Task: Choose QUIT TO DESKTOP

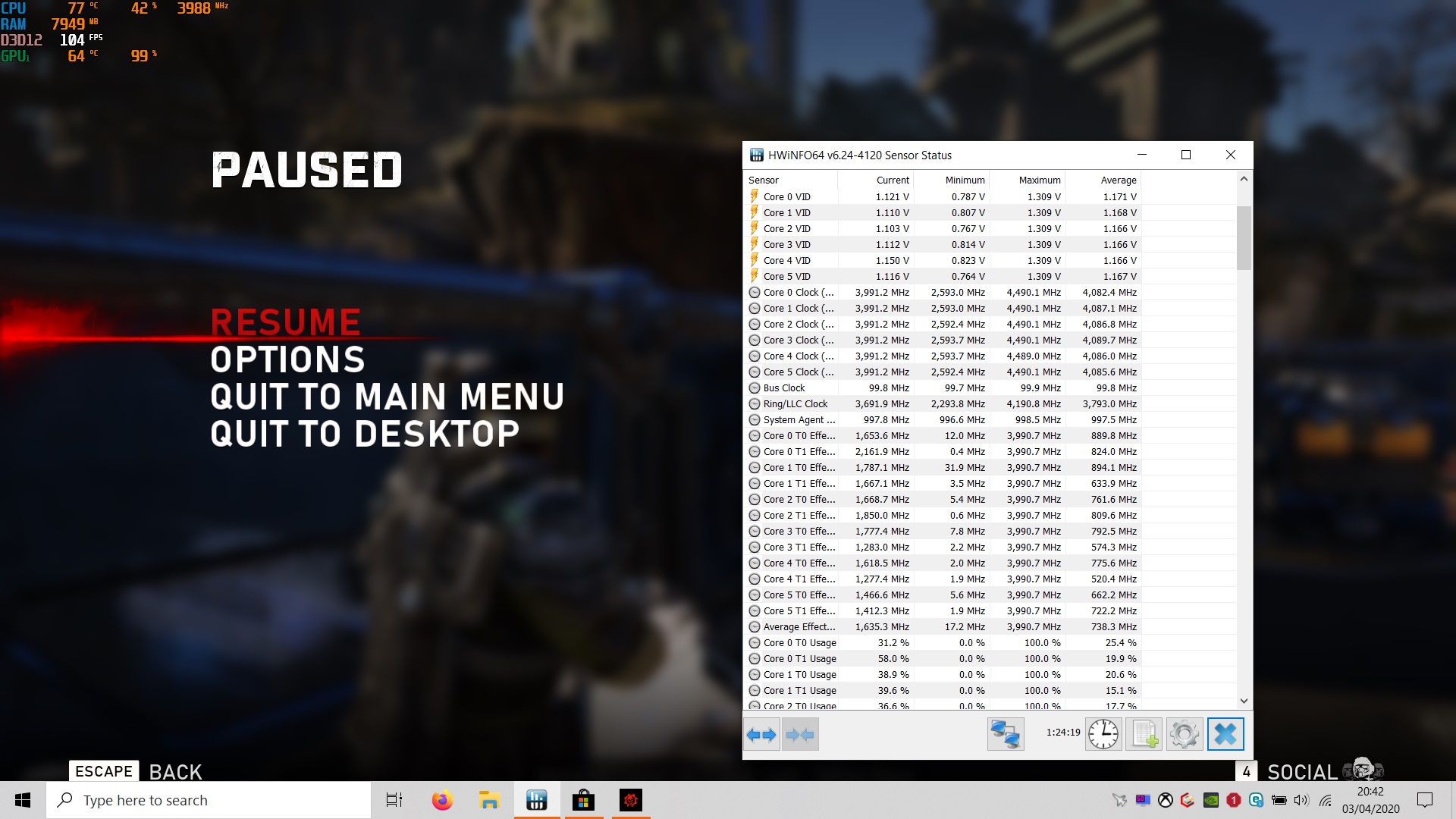Action: (x=365, y=434)
